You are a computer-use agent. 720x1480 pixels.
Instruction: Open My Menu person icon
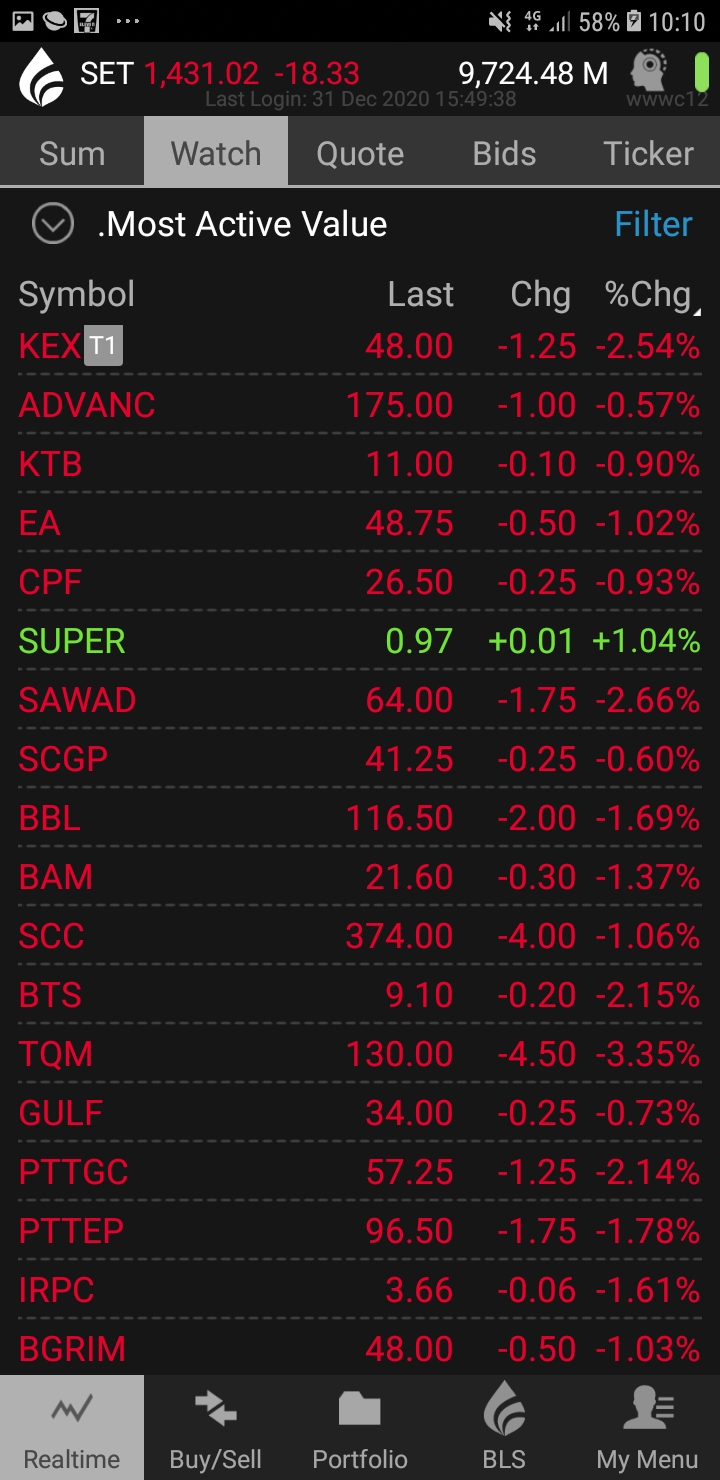click(x=648, y=1412)
